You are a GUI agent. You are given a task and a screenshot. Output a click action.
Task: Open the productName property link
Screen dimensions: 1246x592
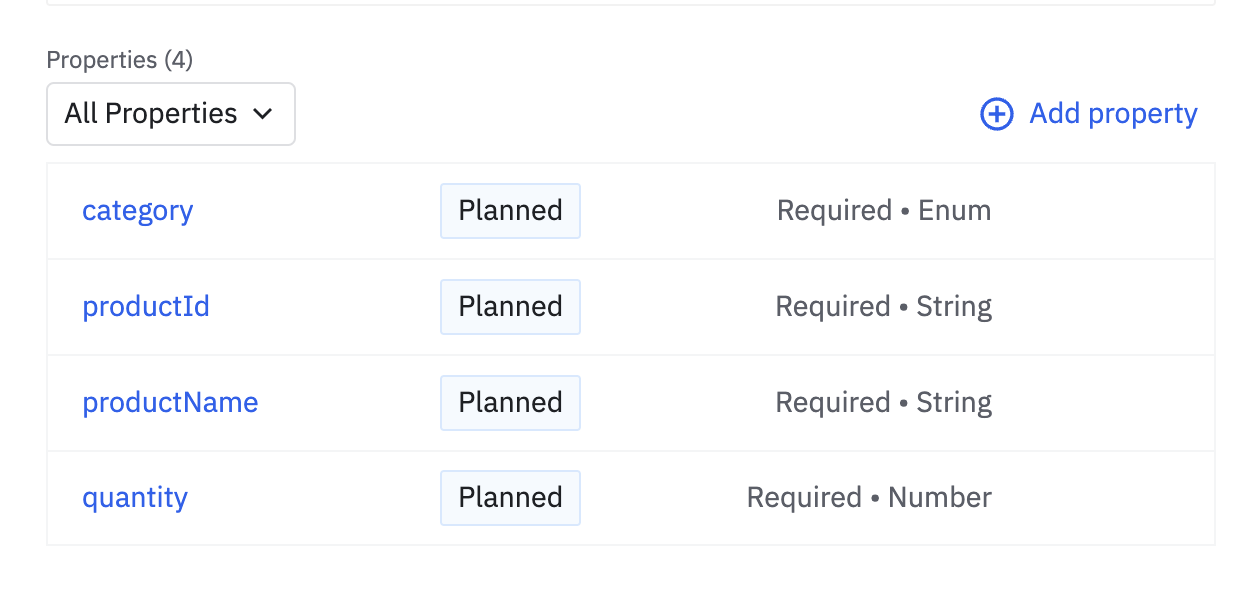point(170,402)
